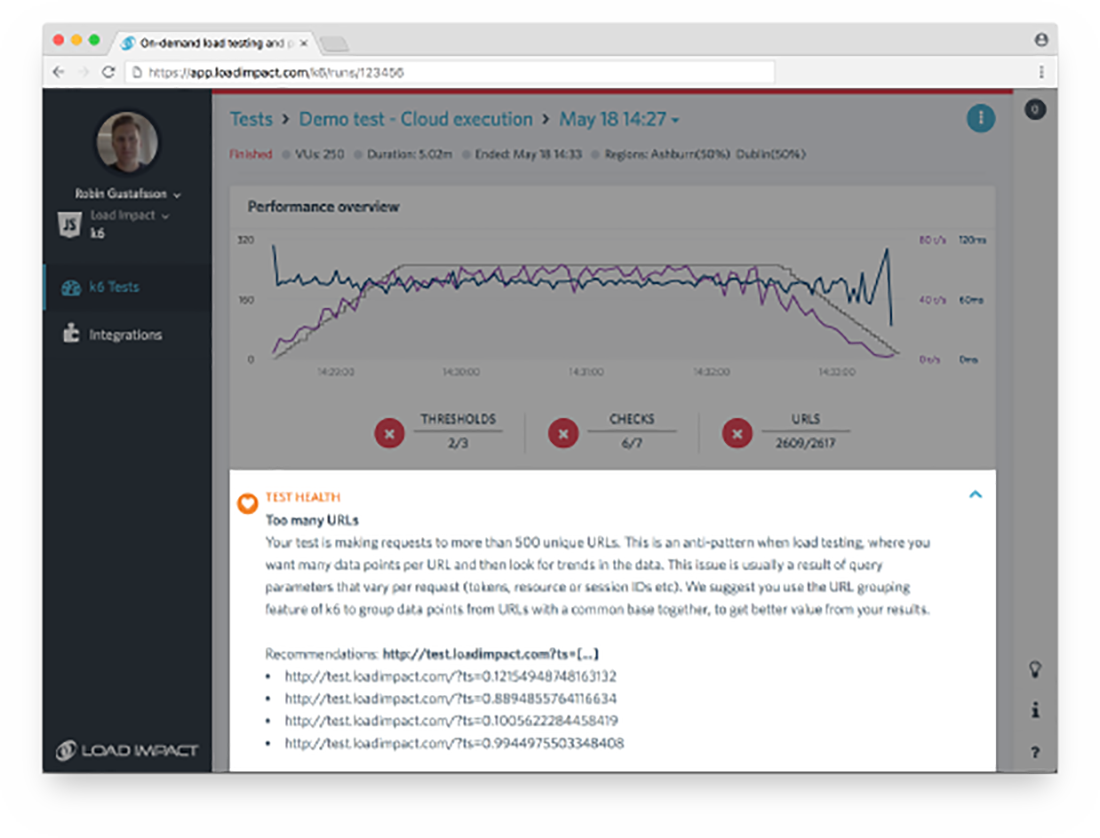Expand the May 18 14:27 run dropdown

point(619,119)
